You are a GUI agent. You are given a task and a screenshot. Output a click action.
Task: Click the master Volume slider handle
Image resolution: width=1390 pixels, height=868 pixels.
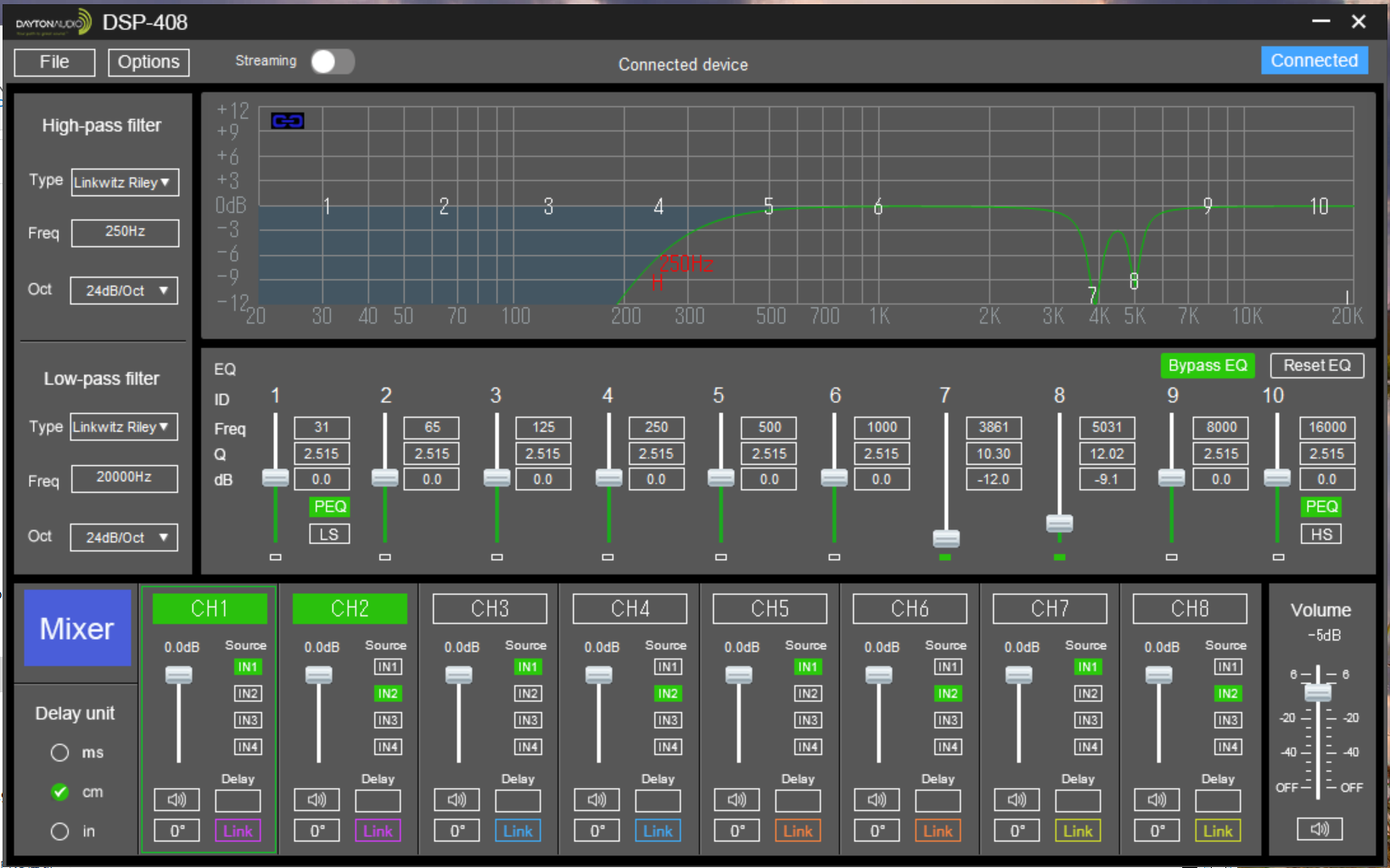pyautogui.click(x=1318, y=692)
